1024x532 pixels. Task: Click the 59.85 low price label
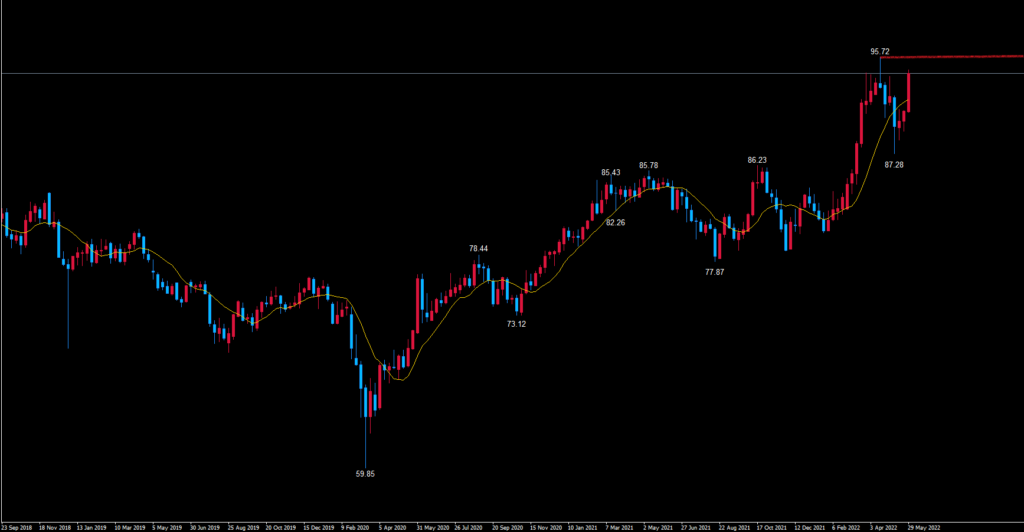[366, 473]
